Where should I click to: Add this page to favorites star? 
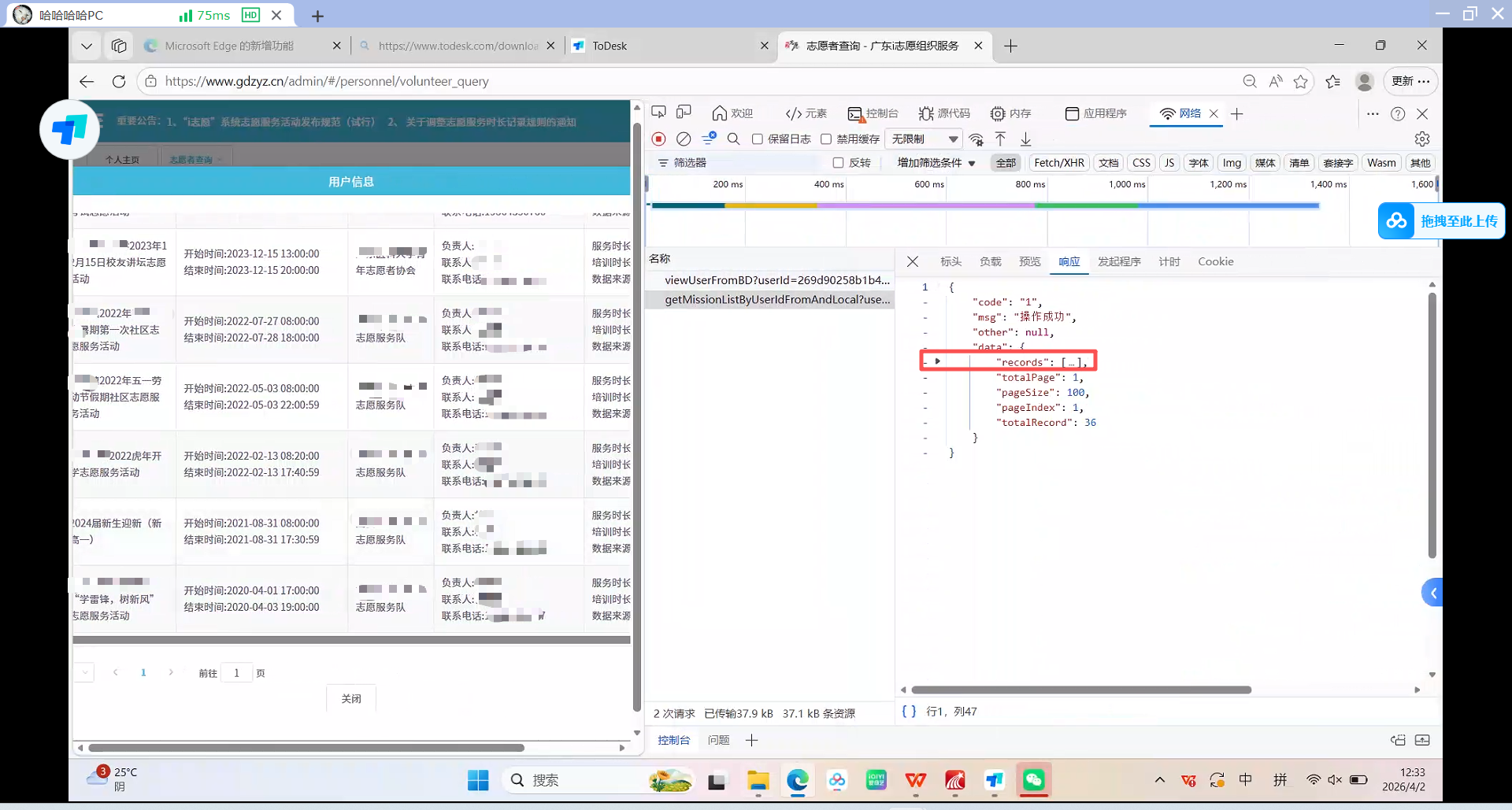[x=1300, y=81]
